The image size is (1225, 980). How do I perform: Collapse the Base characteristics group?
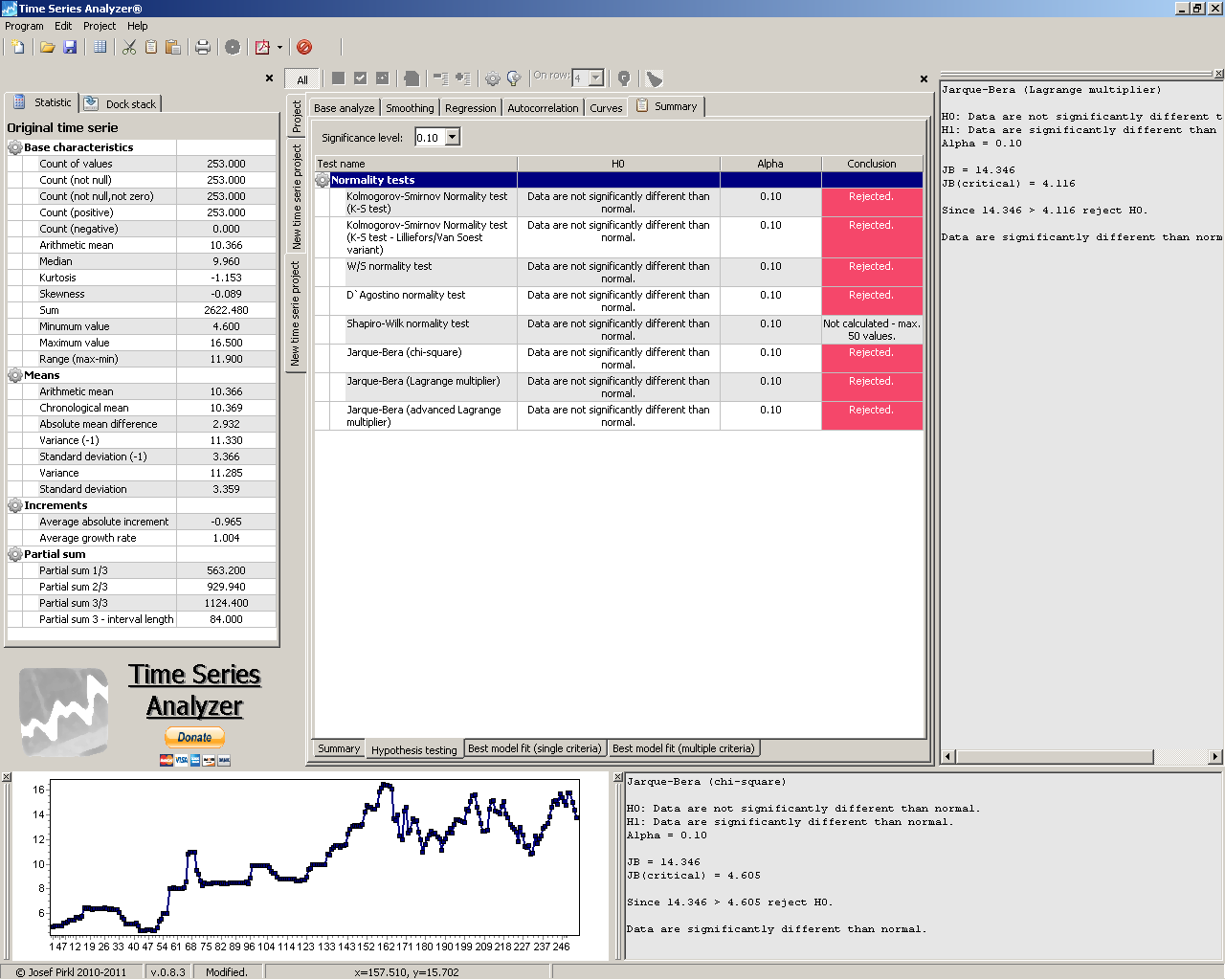pos(15,147)
